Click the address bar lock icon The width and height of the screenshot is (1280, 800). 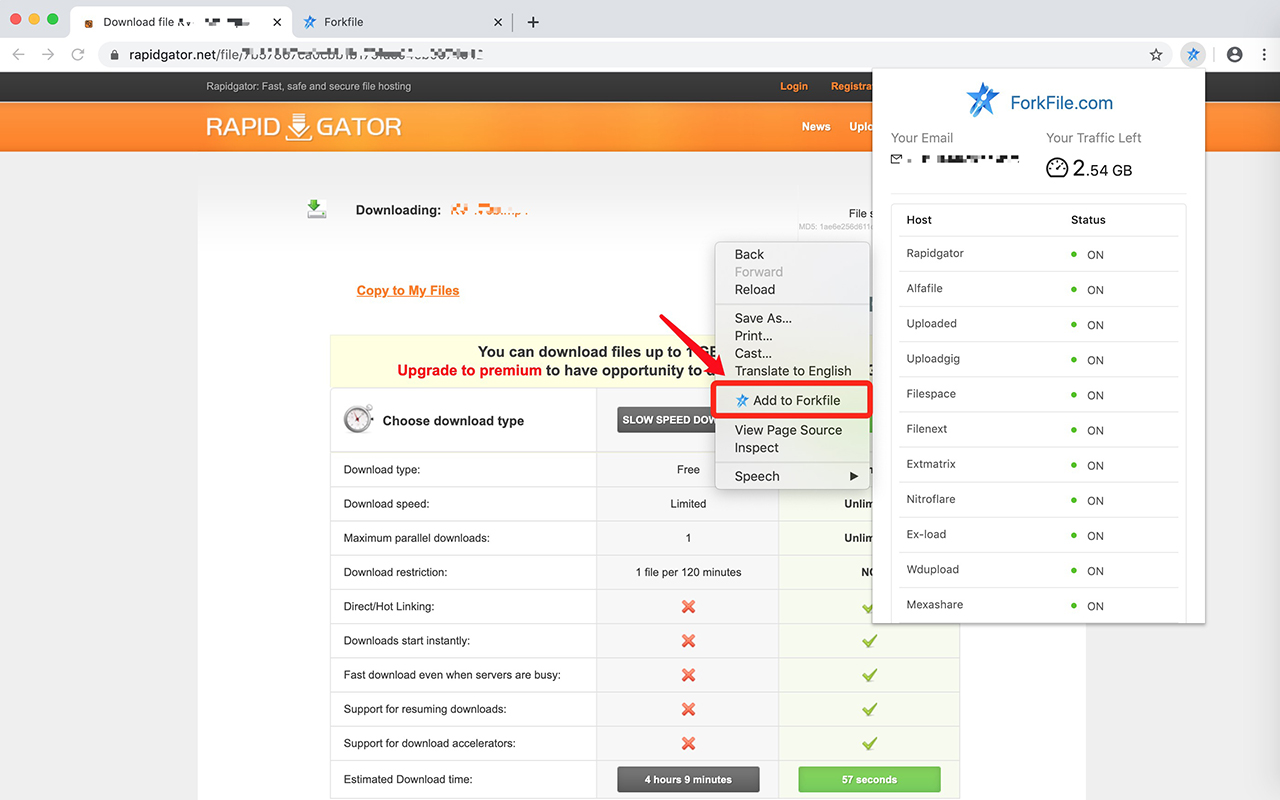[x=114, y=55]
